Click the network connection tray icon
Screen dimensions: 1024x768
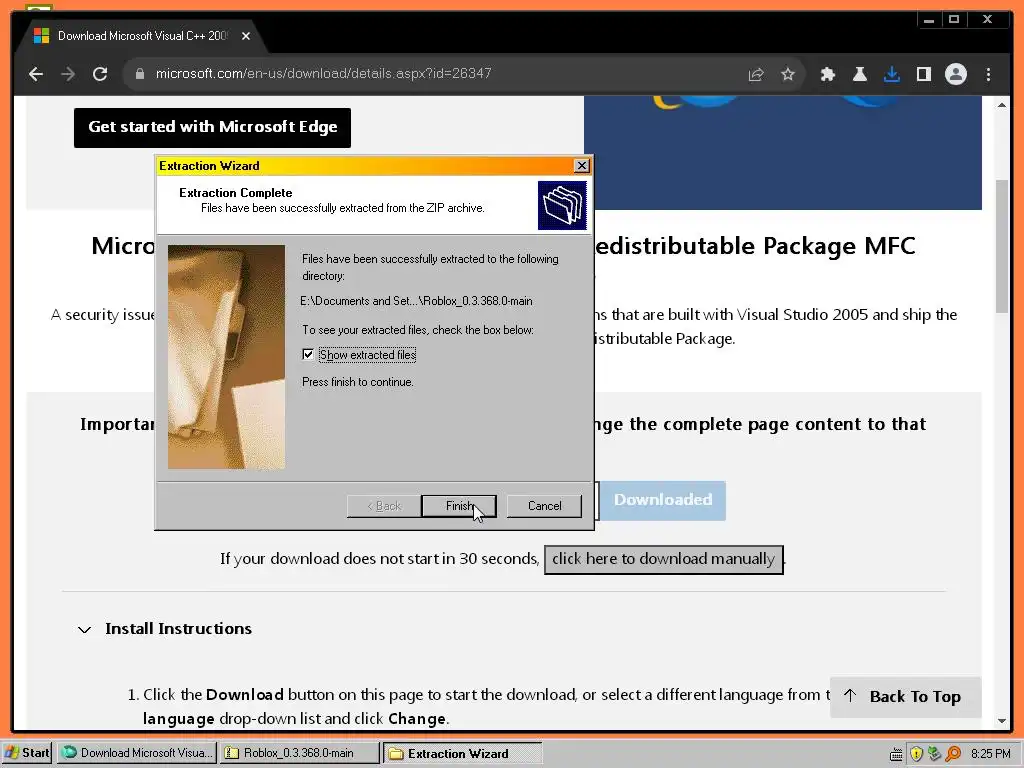coord(935,754)
